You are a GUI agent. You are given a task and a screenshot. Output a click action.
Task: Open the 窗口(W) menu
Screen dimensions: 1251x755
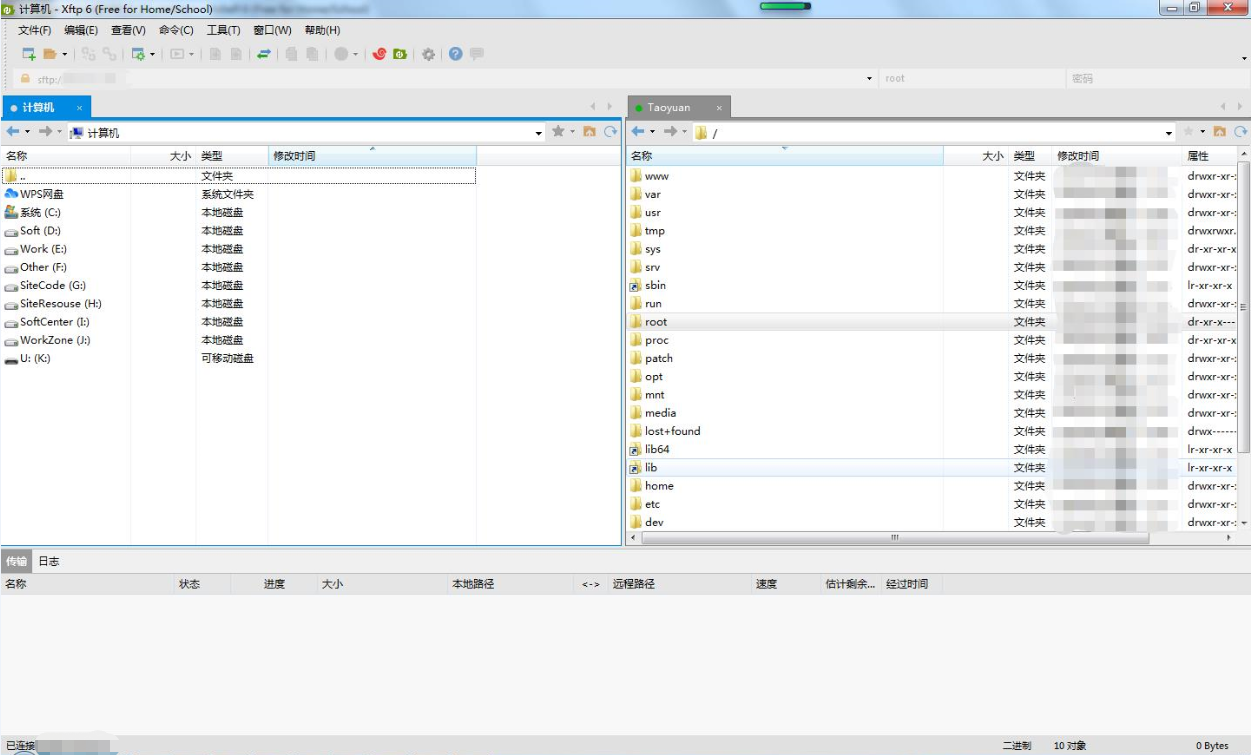272,30
